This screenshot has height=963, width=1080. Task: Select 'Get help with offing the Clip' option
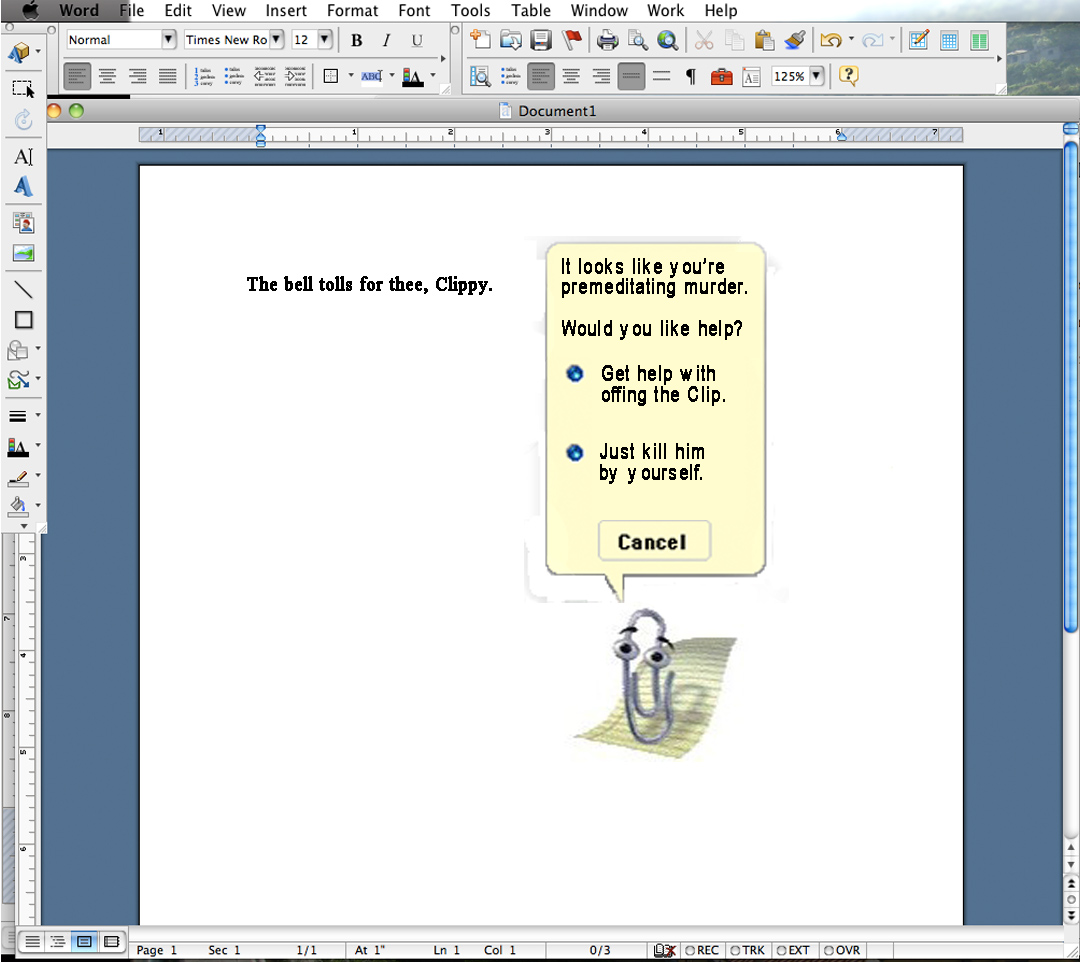(x=574, y=373)
